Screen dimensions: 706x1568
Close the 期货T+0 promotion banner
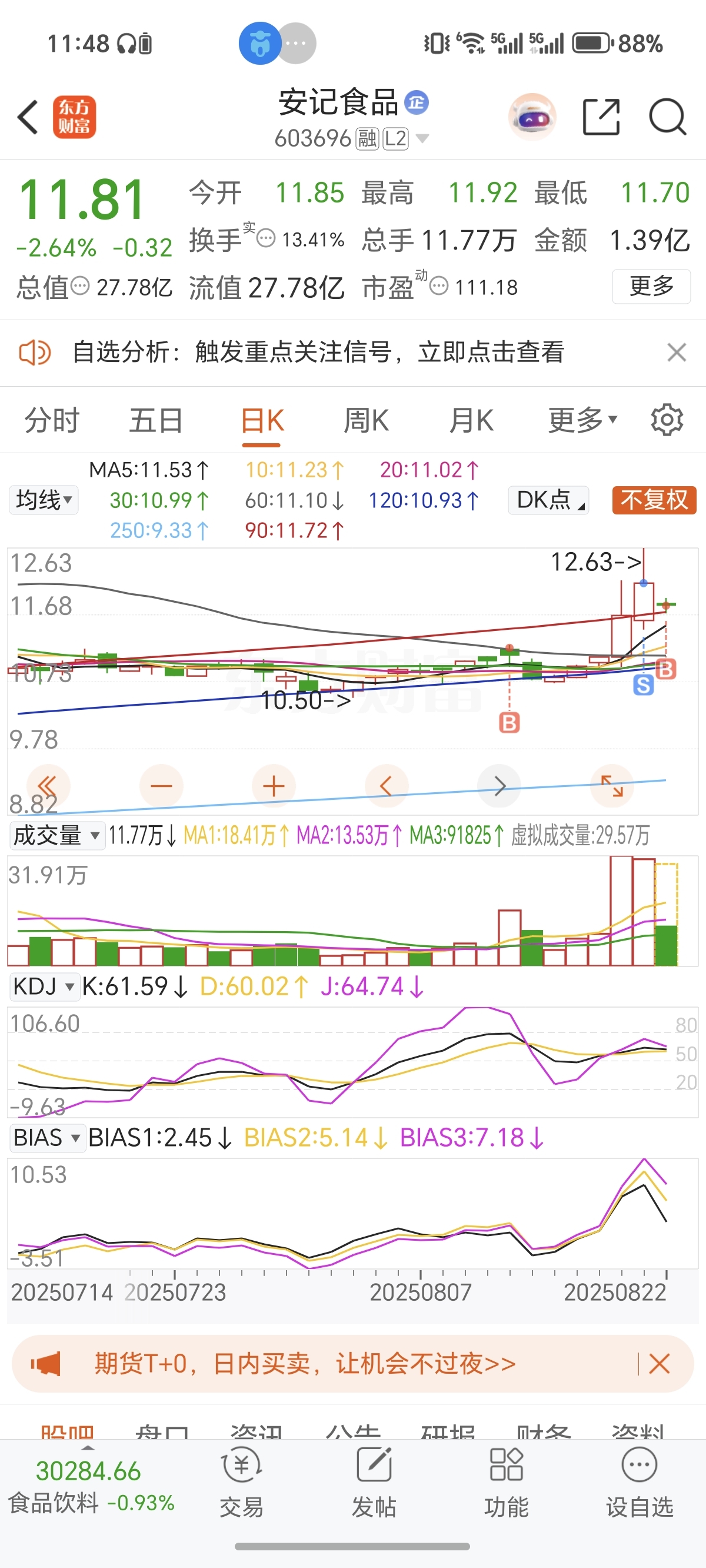[x=660, y=1364]
